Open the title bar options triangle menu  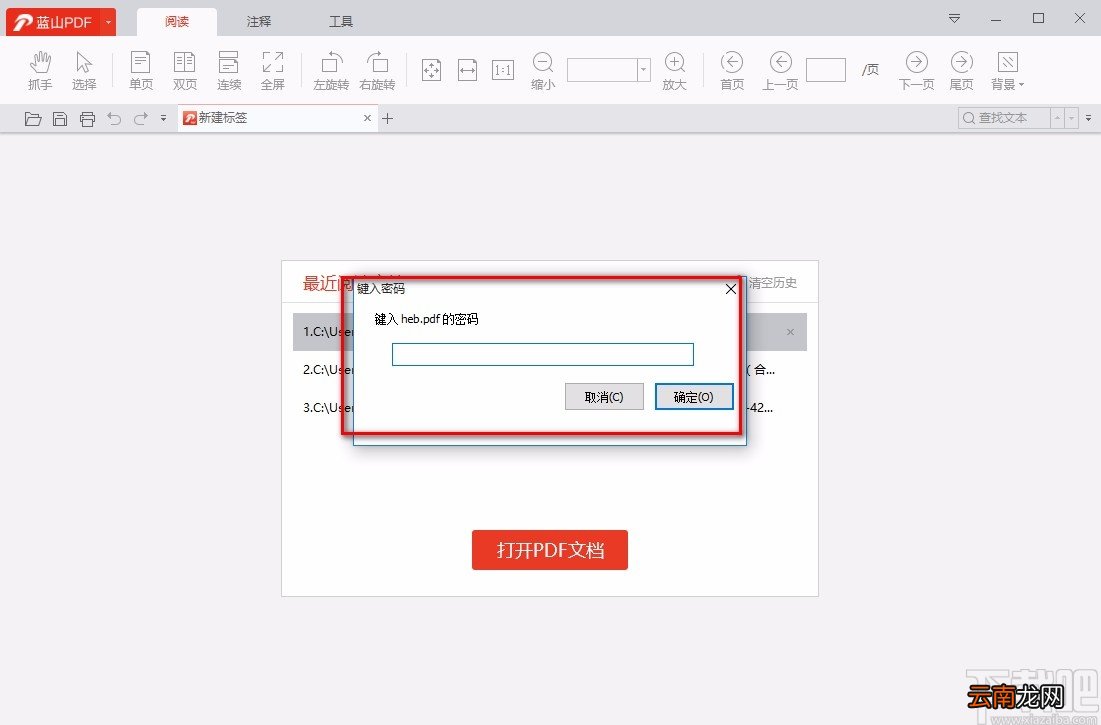pyautogui.click(x=954, y=18)
